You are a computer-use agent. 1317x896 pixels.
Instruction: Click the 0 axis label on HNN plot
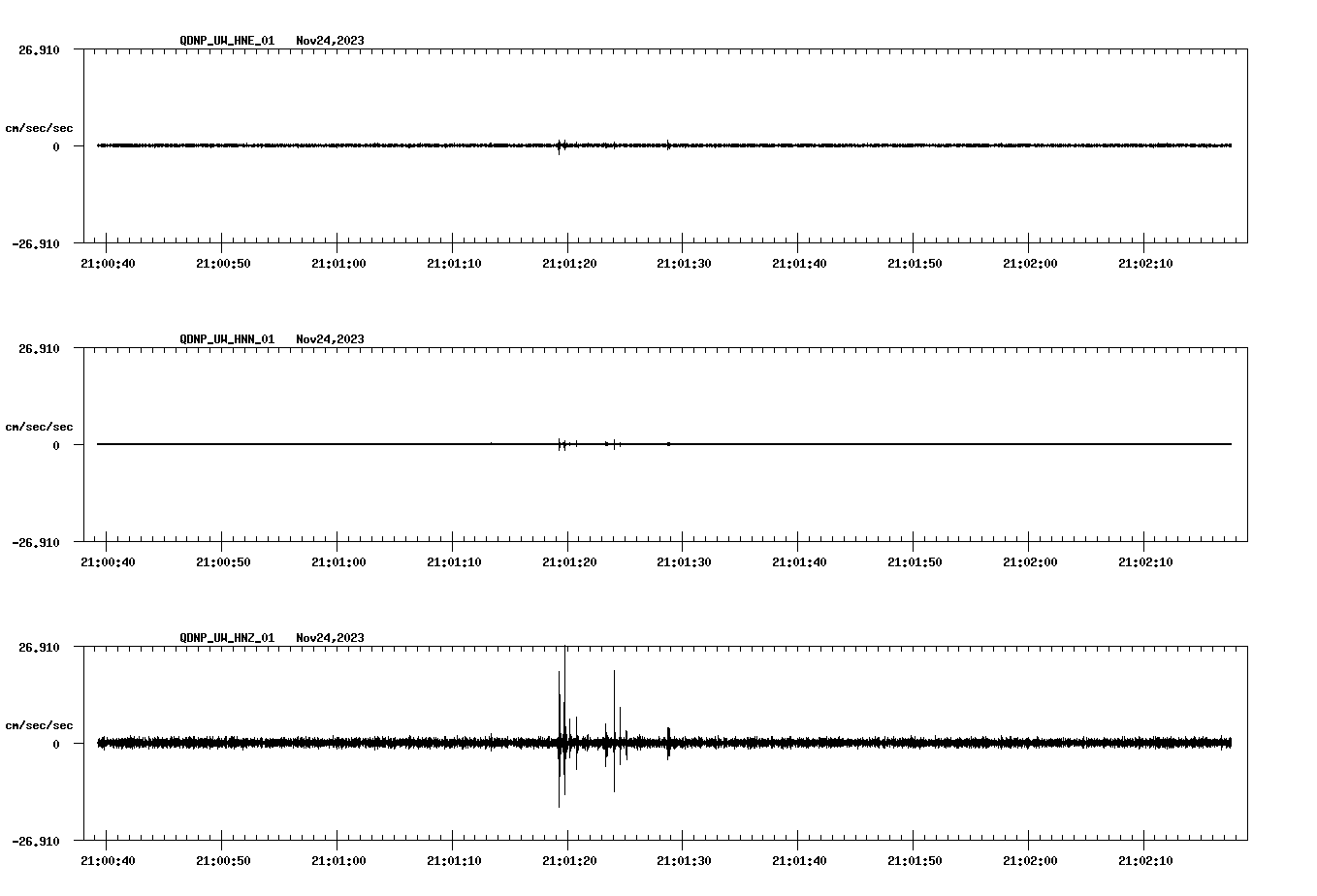pos(56,446)
